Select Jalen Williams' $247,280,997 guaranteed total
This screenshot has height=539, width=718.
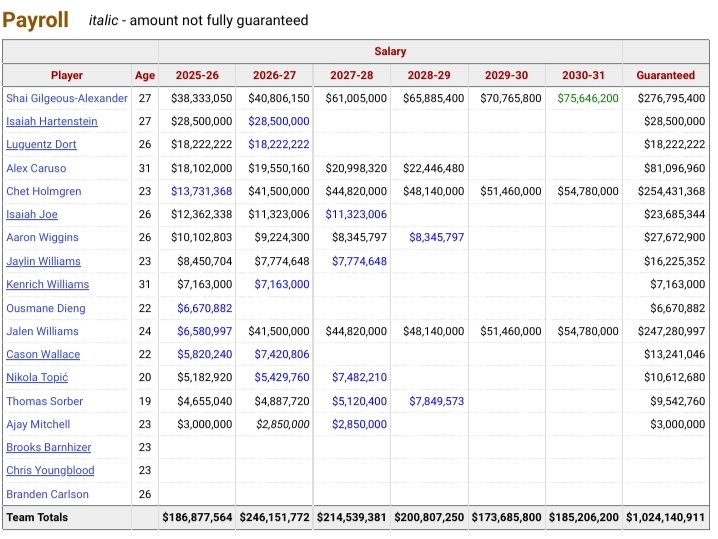[671, 331]
